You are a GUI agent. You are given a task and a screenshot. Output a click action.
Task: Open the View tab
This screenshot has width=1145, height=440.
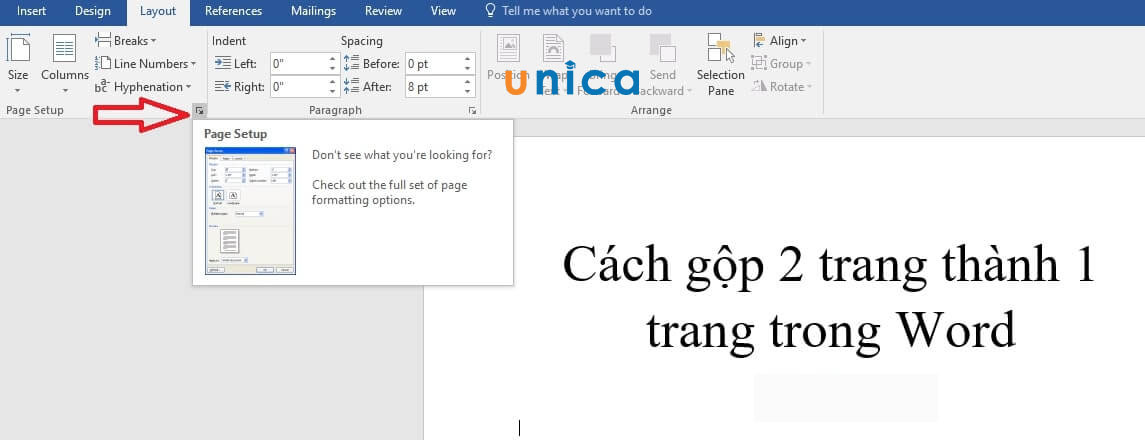(443, 11)
